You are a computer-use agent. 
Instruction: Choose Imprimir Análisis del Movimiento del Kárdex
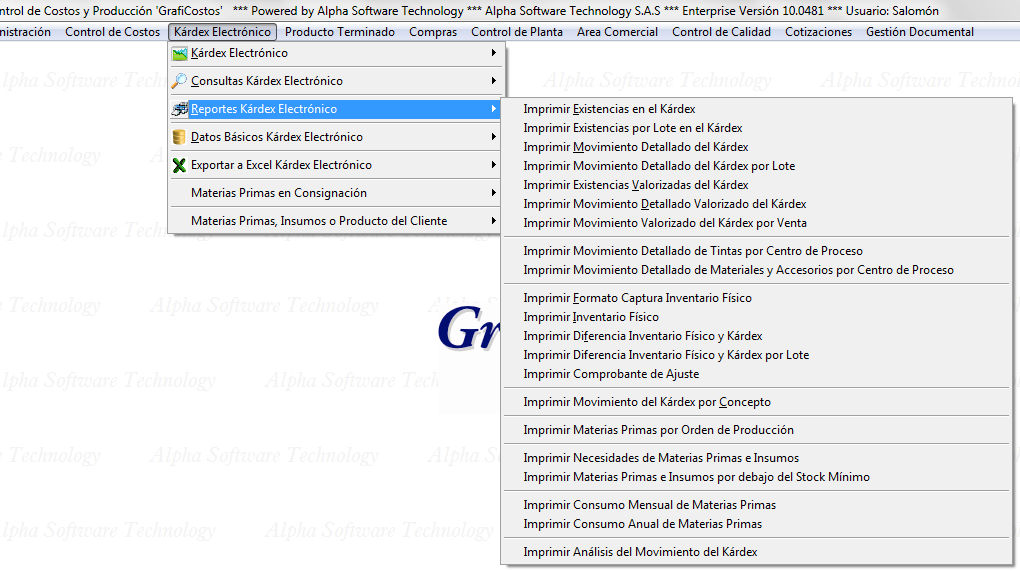640,552
